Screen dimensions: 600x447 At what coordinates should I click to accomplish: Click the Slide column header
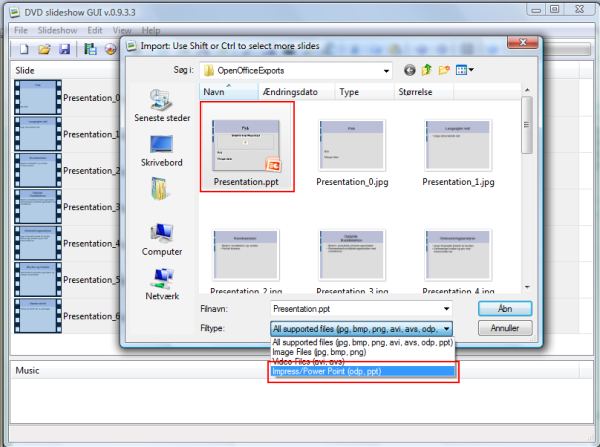tap(66, 70)
